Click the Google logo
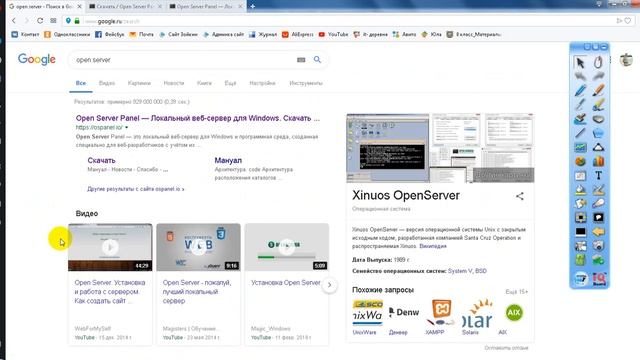 (37, 60)
